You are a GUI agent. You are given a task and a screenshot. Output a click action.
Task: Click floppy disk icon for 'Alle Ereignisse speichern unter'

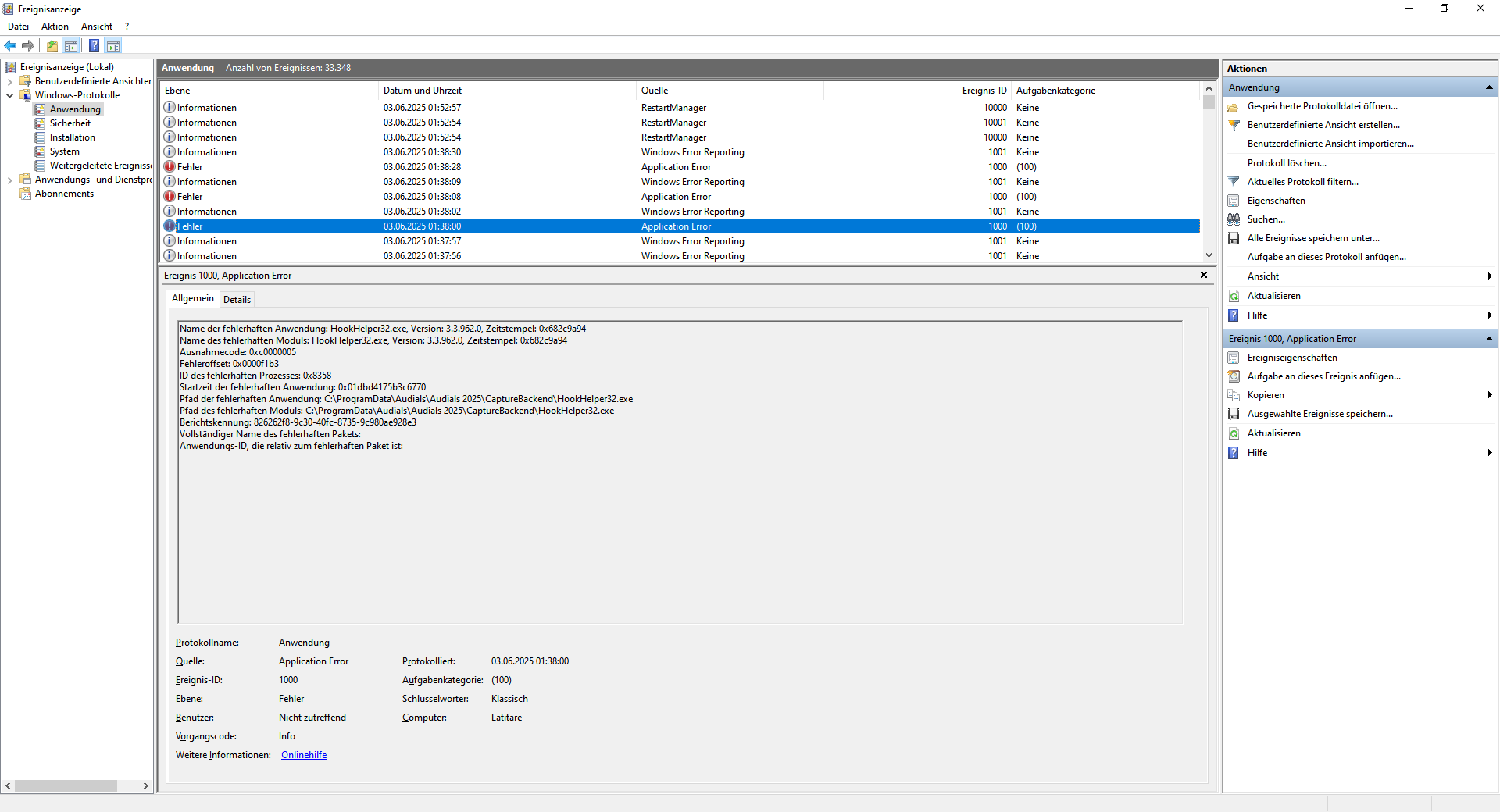[x=1234, y=238]
